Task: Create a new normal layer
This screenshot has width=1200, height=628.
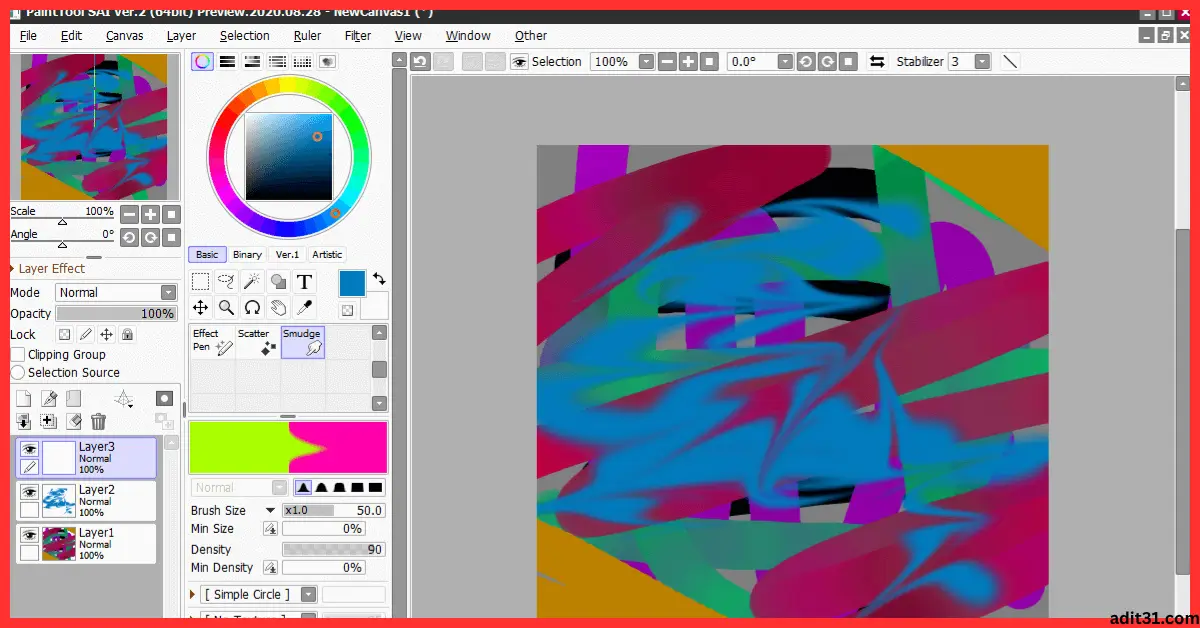Action: click(x=23, y=399)
